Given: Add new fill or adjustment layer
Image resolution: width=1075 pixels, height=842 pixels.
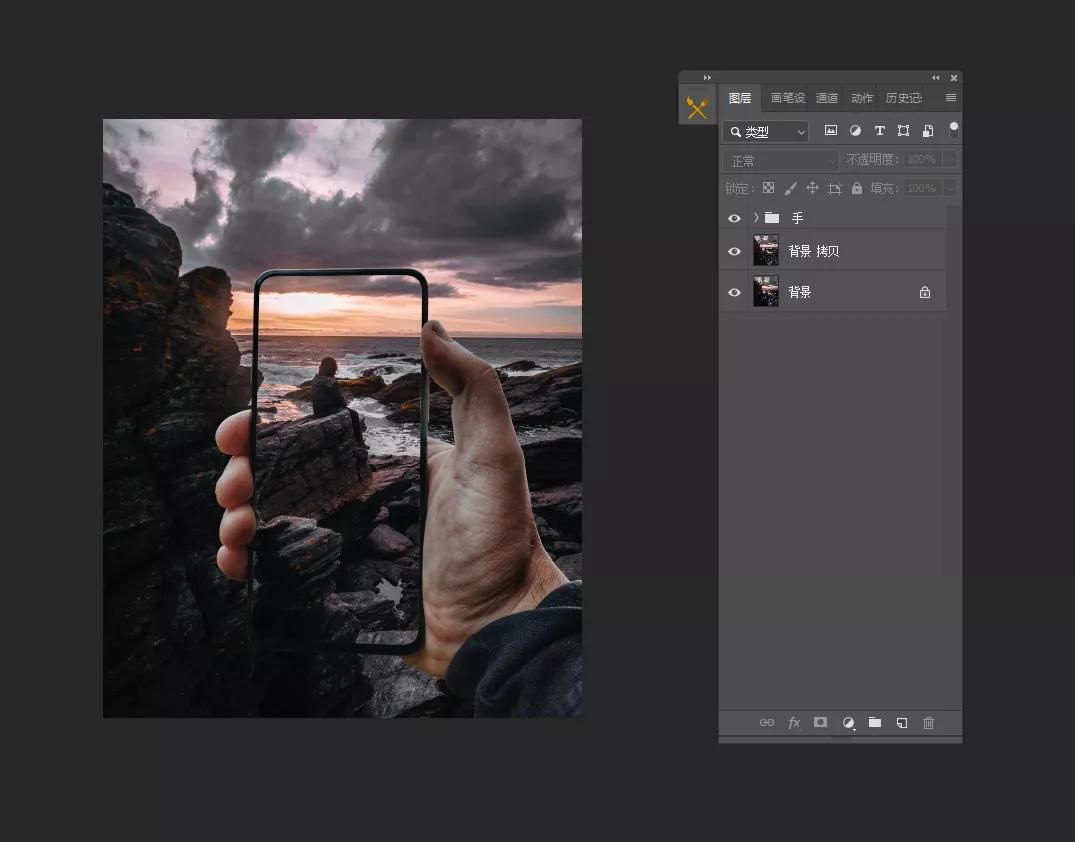Looking at the screenshot, I should [848, 722].
